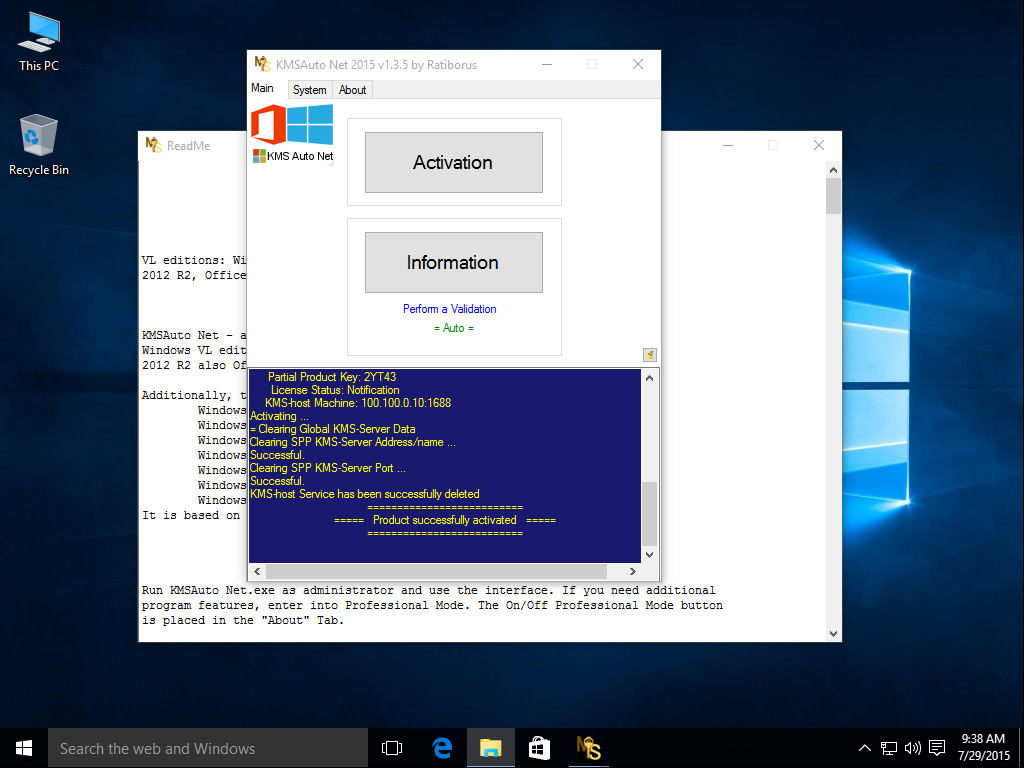Select the Recycle Bin desktop icon

click(x=39, y=146)
